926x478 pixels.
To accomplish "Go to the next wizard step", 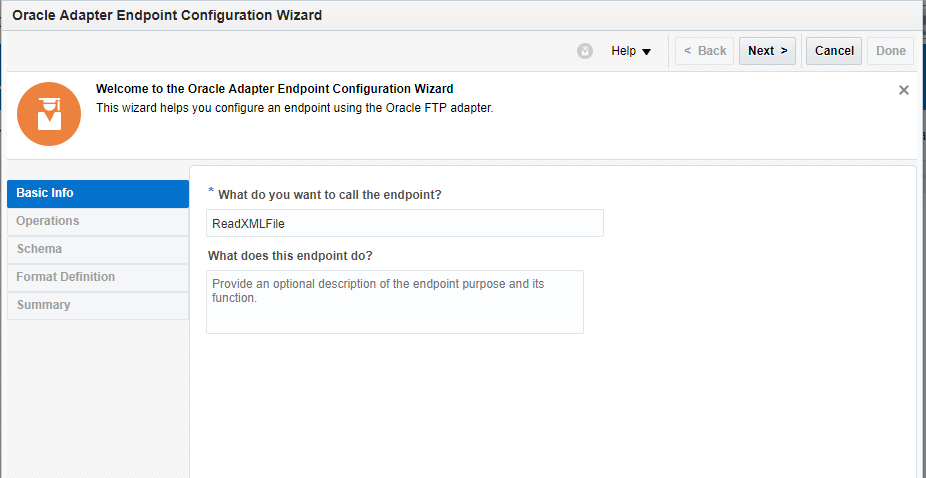I will pos(767,51).
